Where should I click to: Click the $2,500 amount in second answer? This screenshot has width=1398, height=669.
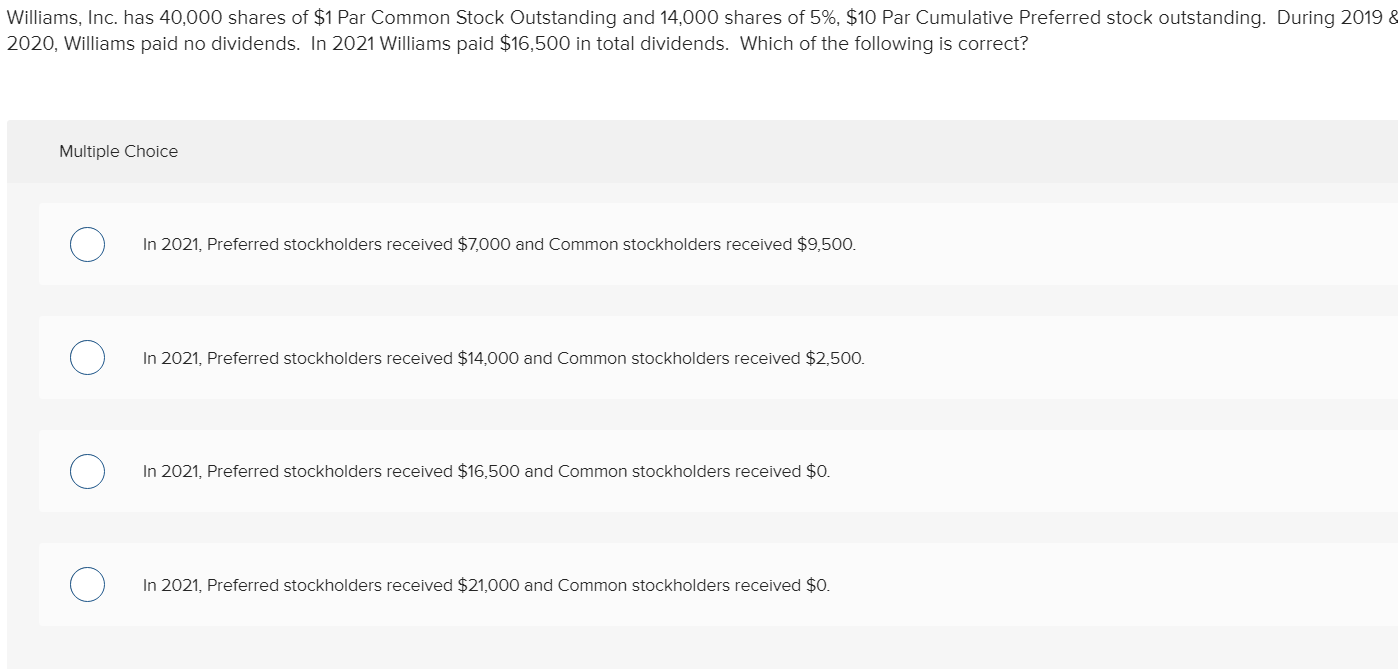(x=834, y=358)
